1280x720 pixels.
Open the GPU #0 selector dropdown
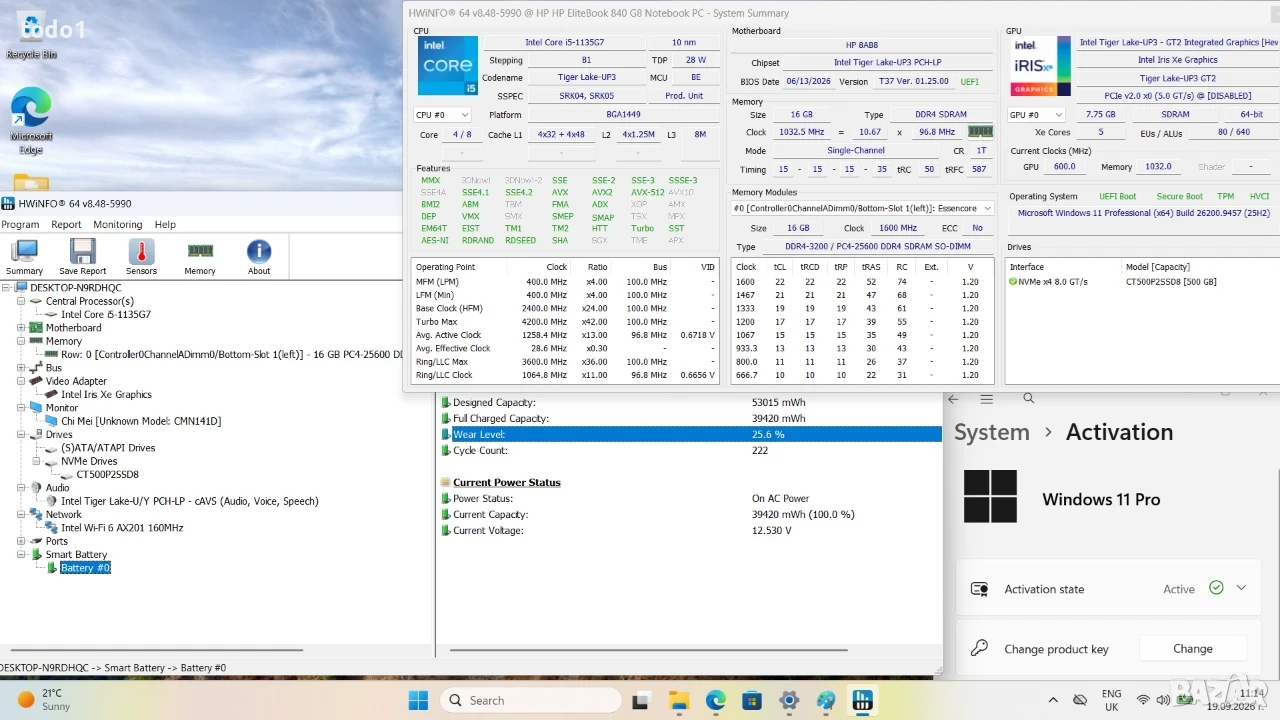click(x=1036, y=115)
